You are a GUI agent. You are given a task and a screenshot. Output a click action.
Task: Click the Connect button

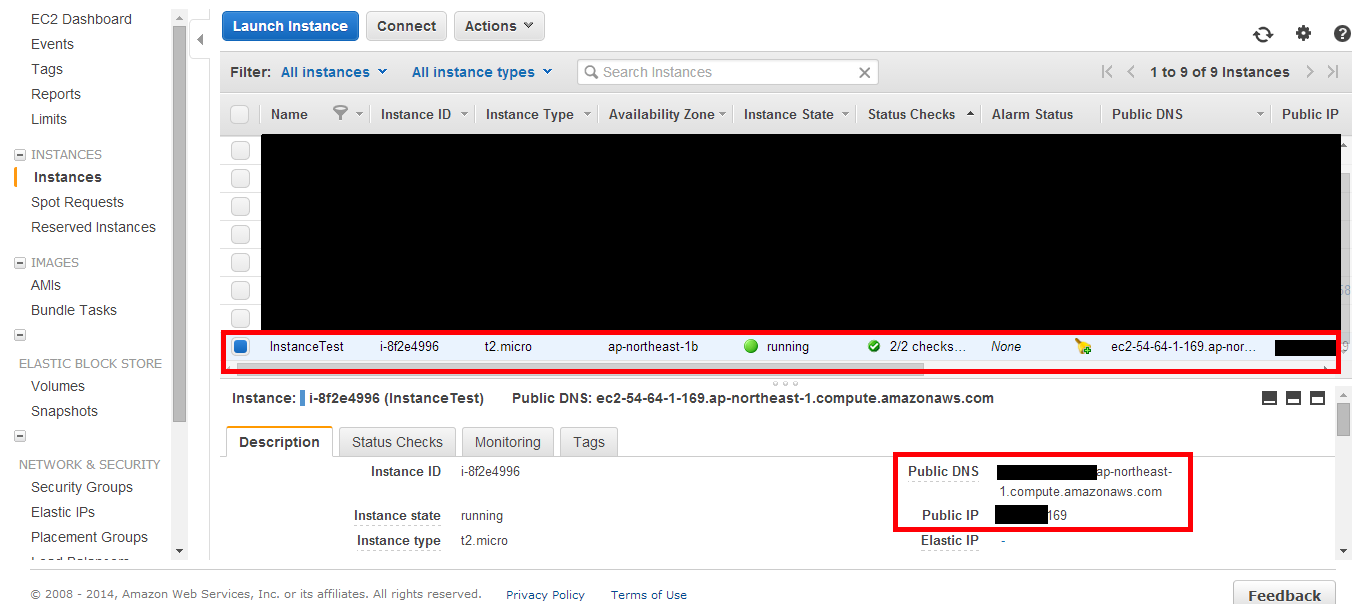tap(406, 26)
